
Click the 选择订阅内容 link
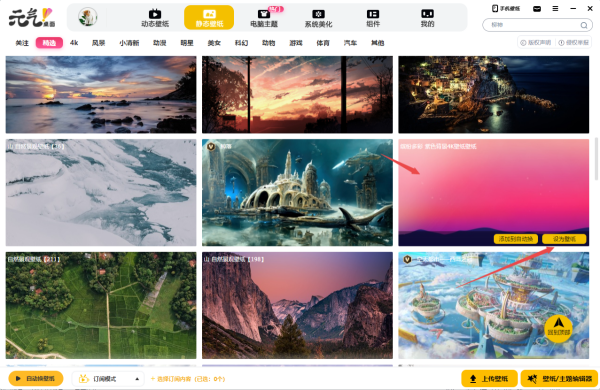tap(188, 379)
